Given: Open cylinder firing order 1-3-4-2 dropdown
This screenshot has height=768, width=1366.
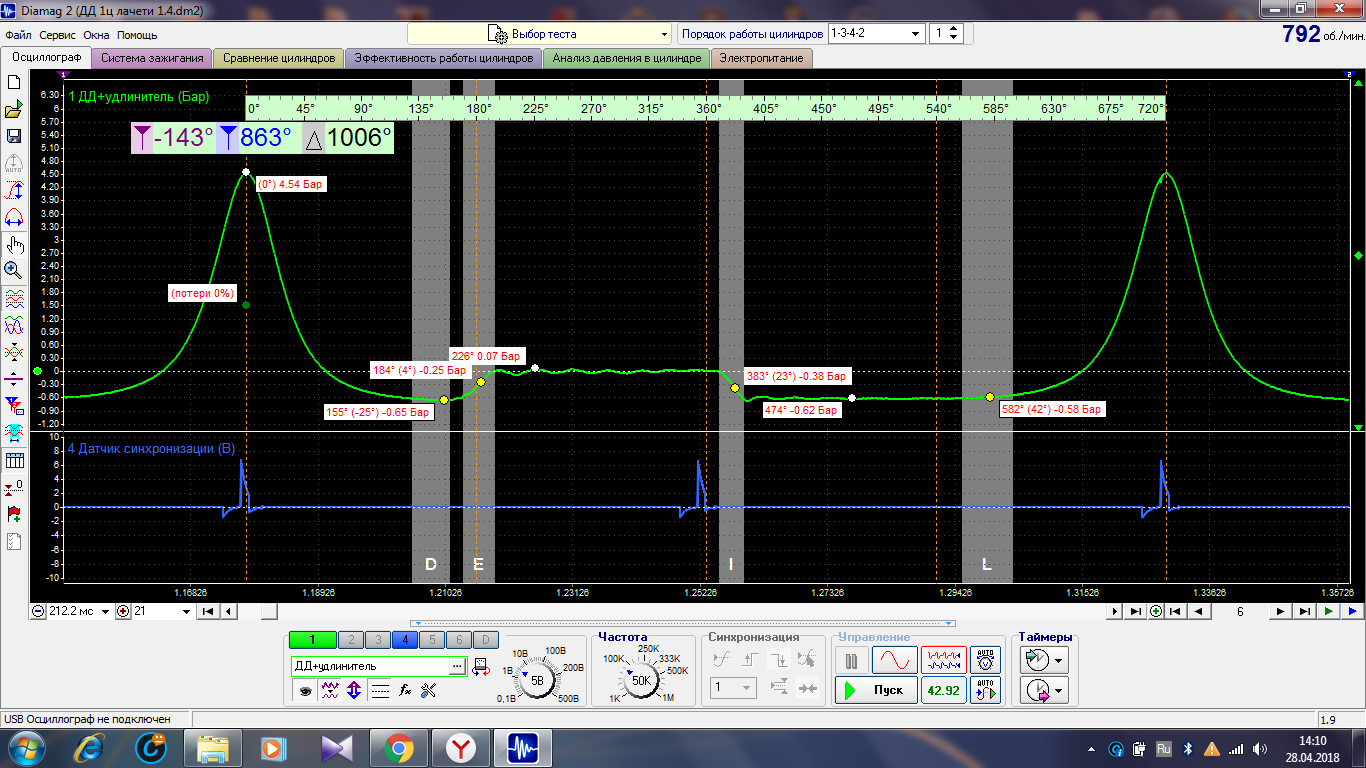Looking at the screenshot, I should (x=876, y=33).
